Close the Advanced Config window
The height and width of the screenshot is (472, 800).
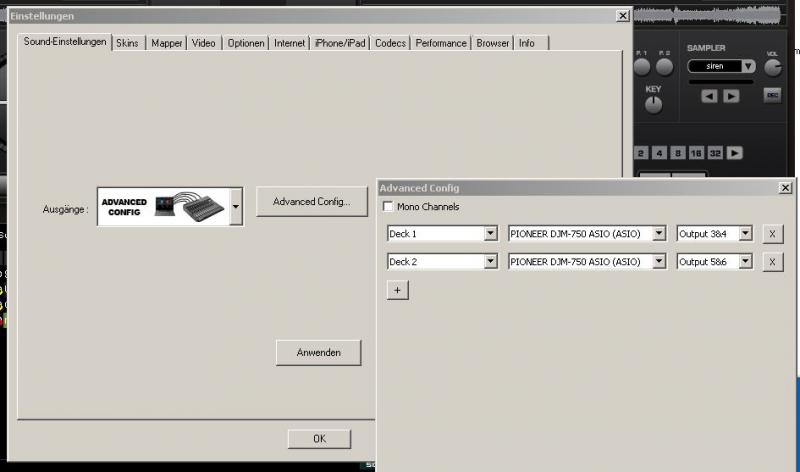point(785,188)
